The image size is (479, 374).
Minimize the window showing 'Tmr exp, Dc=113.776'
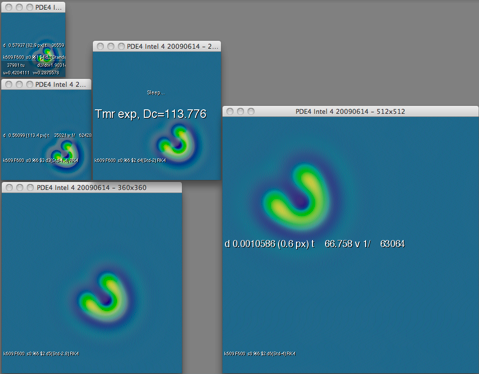pos(111,46)
